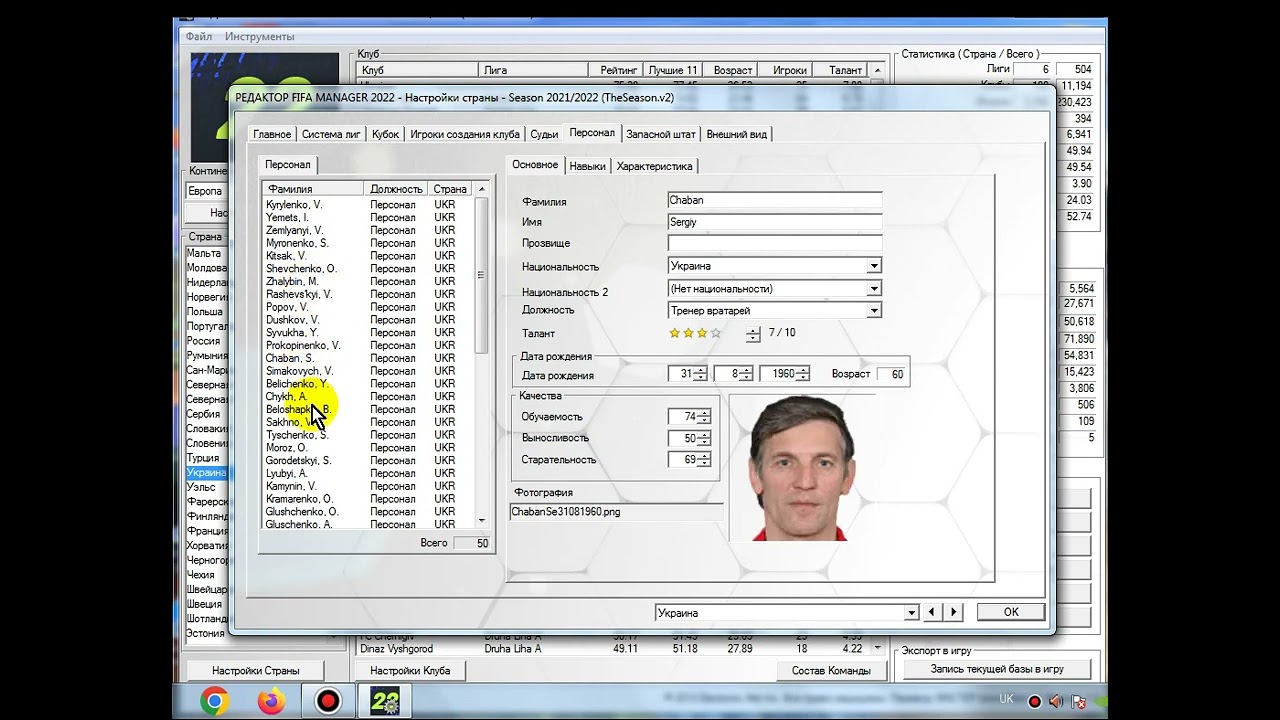The image size is (1280, 720).
Task: Click the empty Прозвище input field
Action: 775,243
